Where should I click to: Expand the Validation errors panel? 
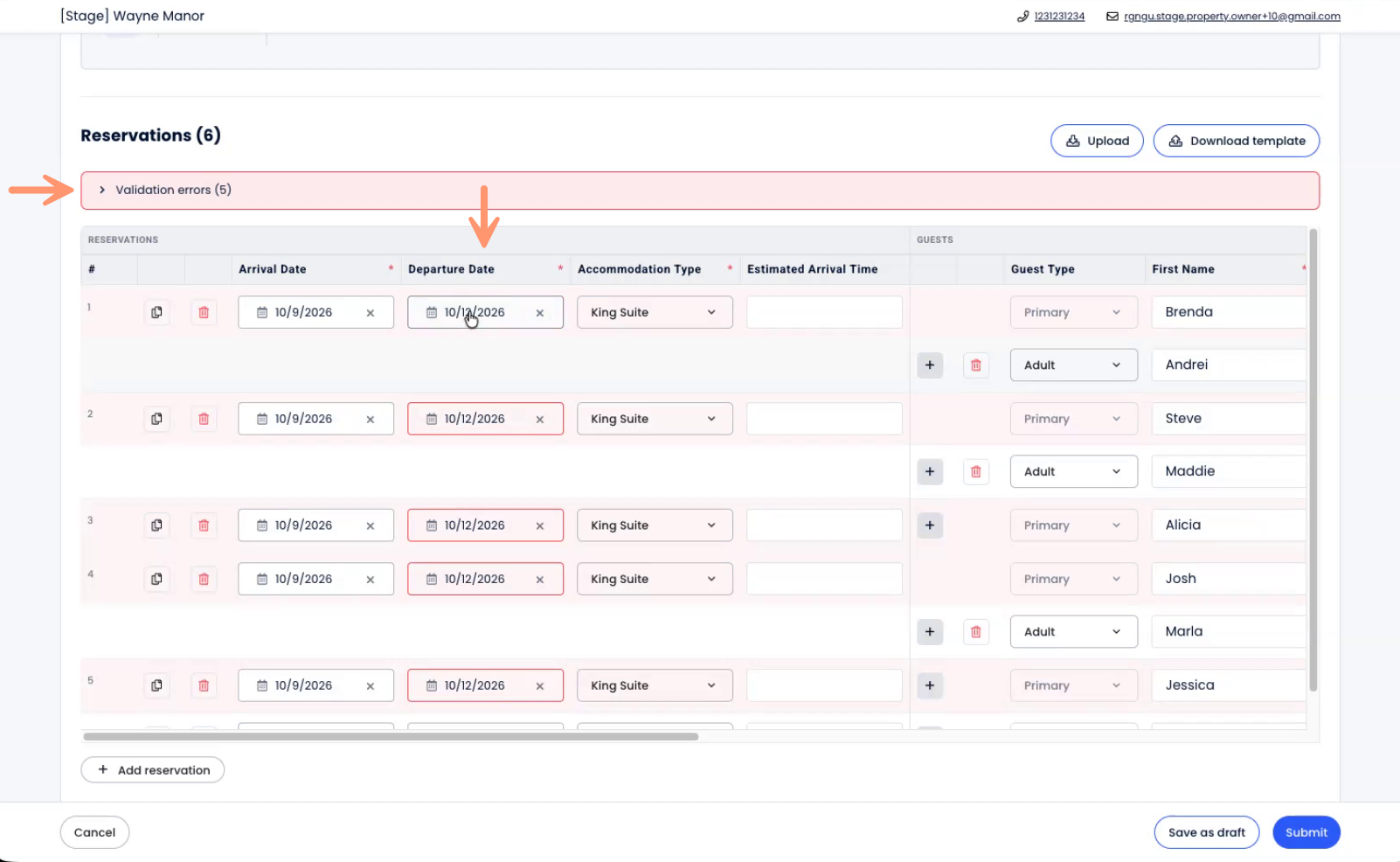(102, 190)
